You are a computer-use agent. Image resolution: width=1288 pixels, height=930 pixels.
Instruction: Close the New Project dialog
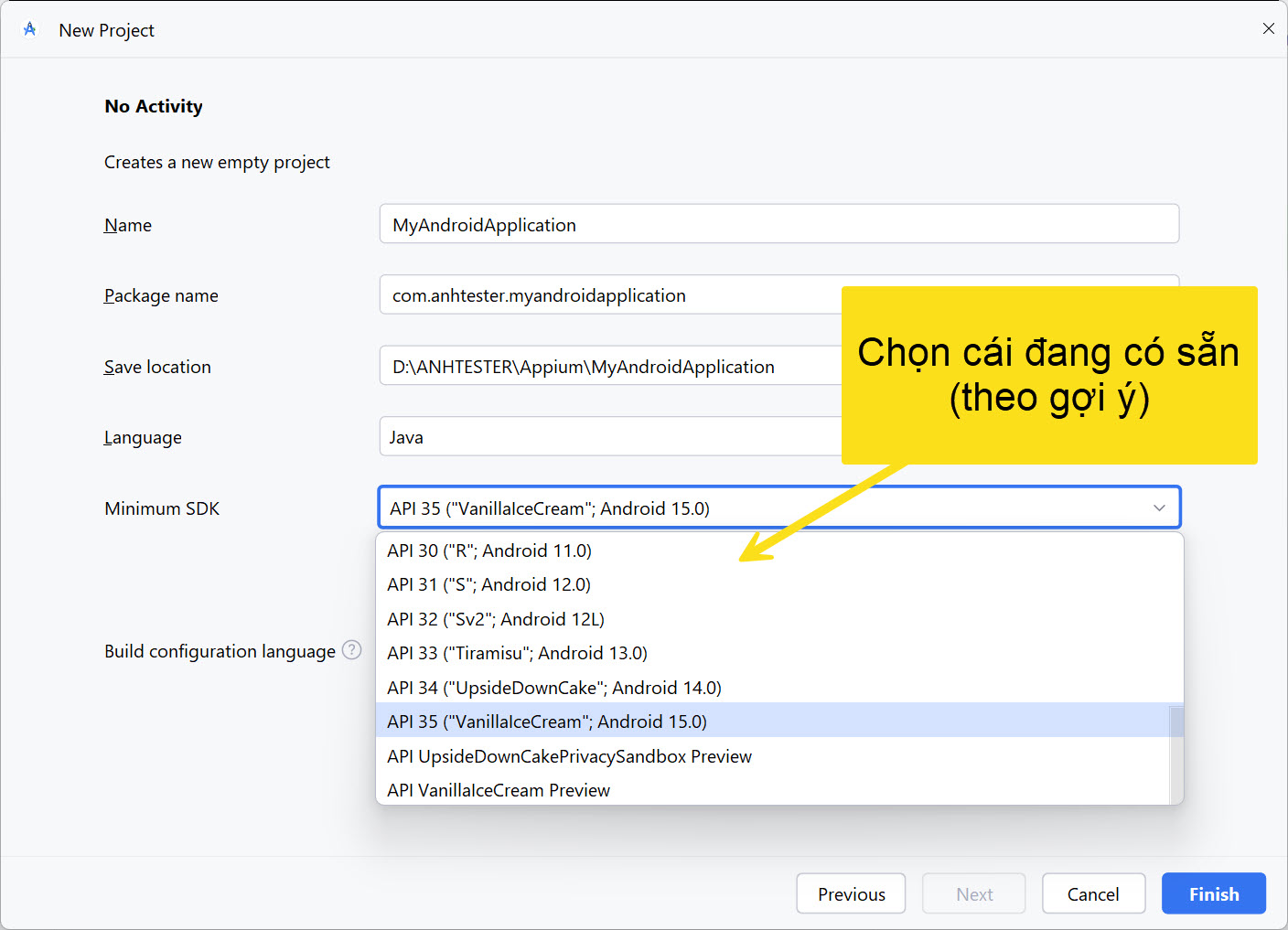pyautogui.click(x=1268, y=28)
